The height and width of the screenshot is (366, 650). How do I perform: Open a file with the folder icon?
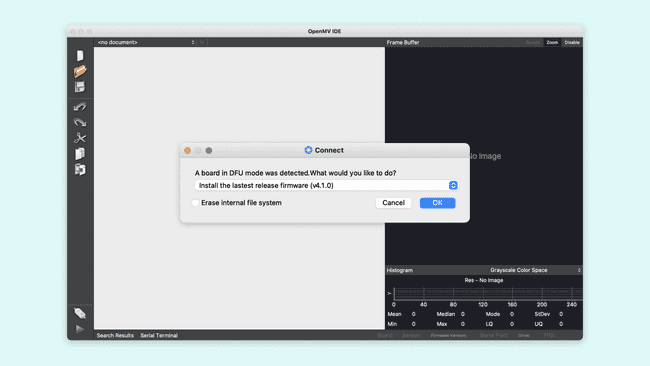(x=80, y=71)
